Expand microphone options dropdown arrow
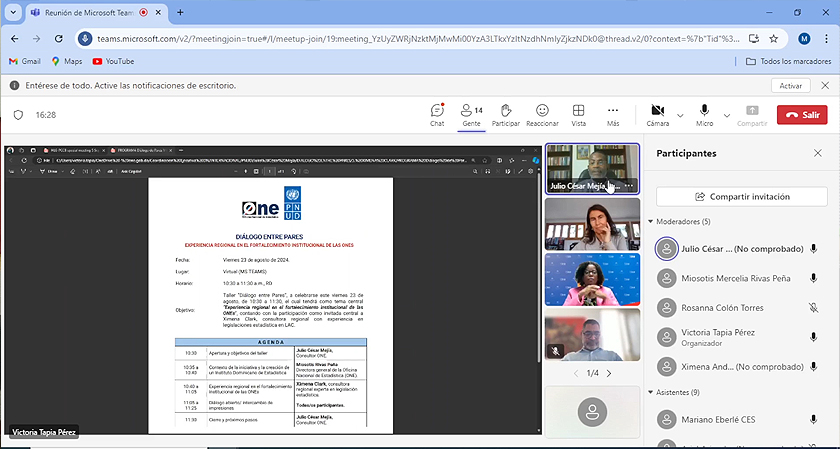 [727, 115]
